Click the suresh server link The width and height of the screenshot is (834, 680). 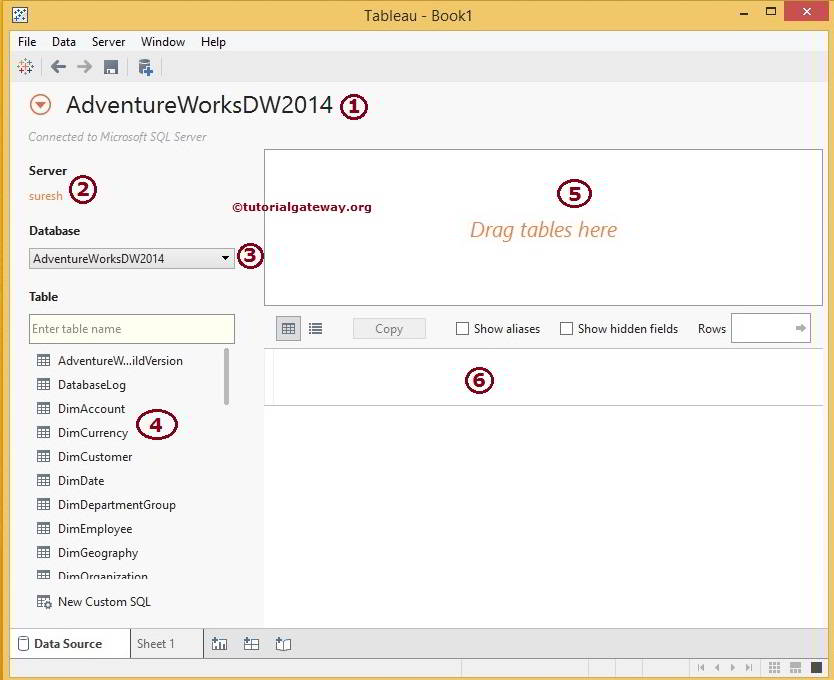[x=46, y=196]
